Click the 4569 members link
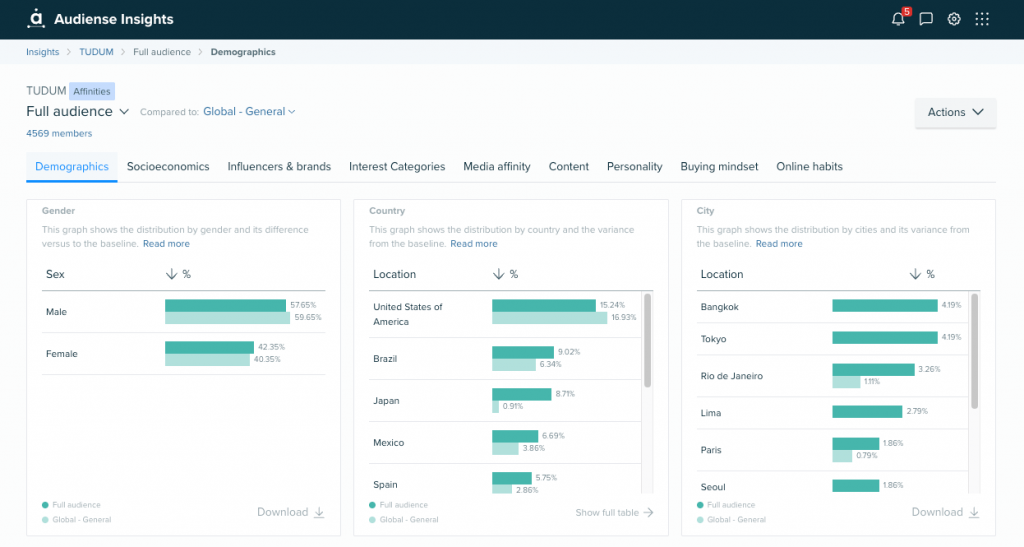 pos(59,133)
